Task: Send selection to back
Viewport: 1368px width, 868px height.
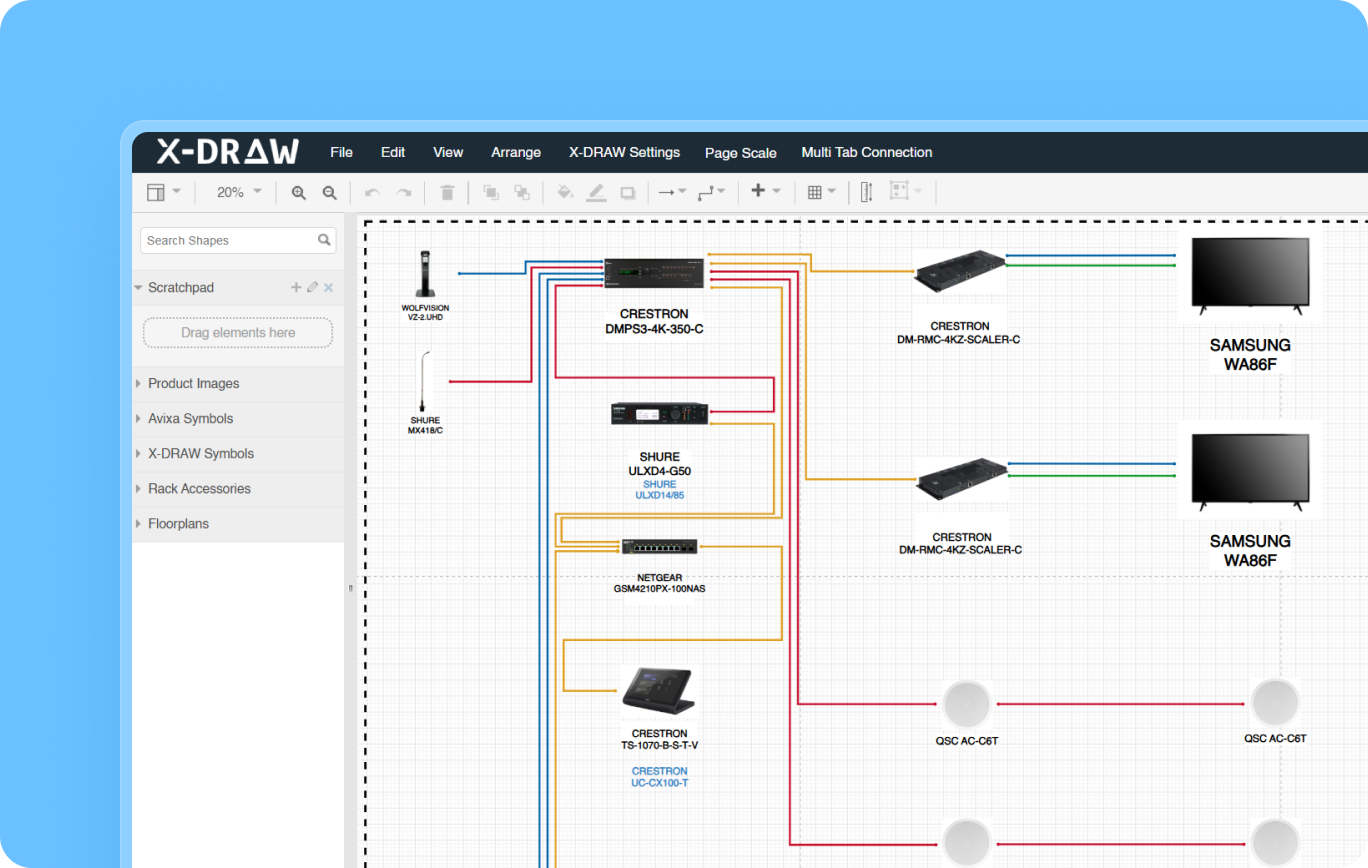Action: 522,192
